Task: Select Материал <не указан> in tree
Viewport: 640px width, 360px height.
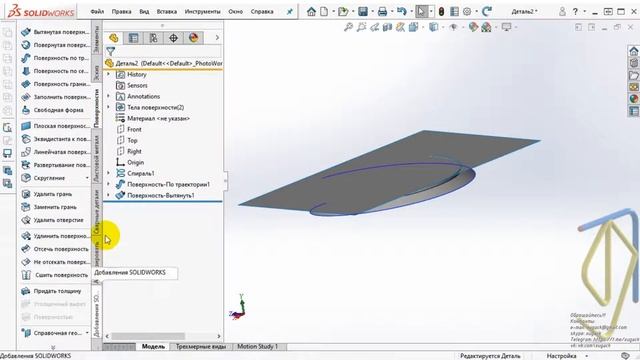Action: coord(153,118)
